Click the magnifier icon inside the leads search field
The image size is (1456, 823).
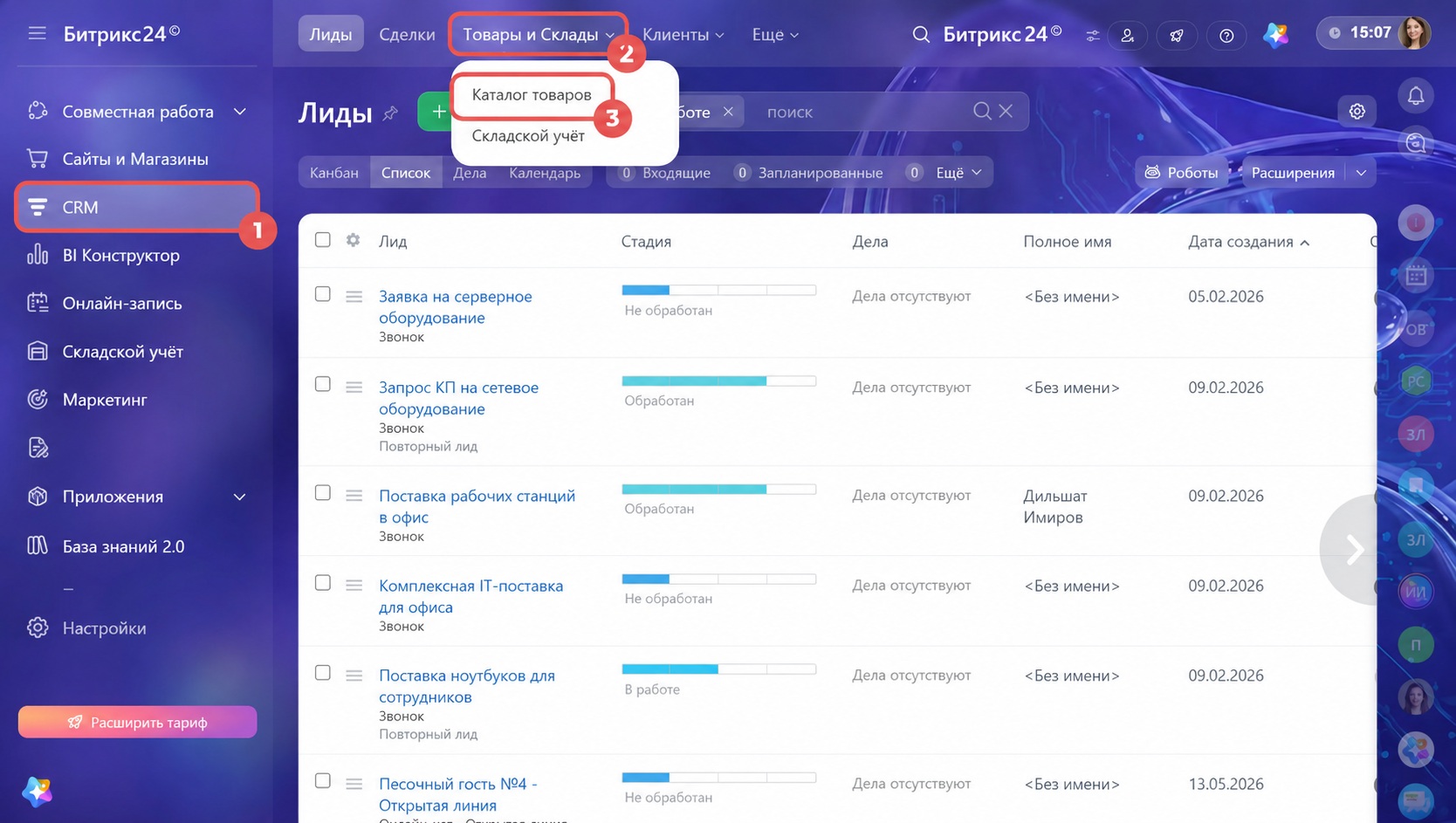pyautogui.click(x=982, y=111)
